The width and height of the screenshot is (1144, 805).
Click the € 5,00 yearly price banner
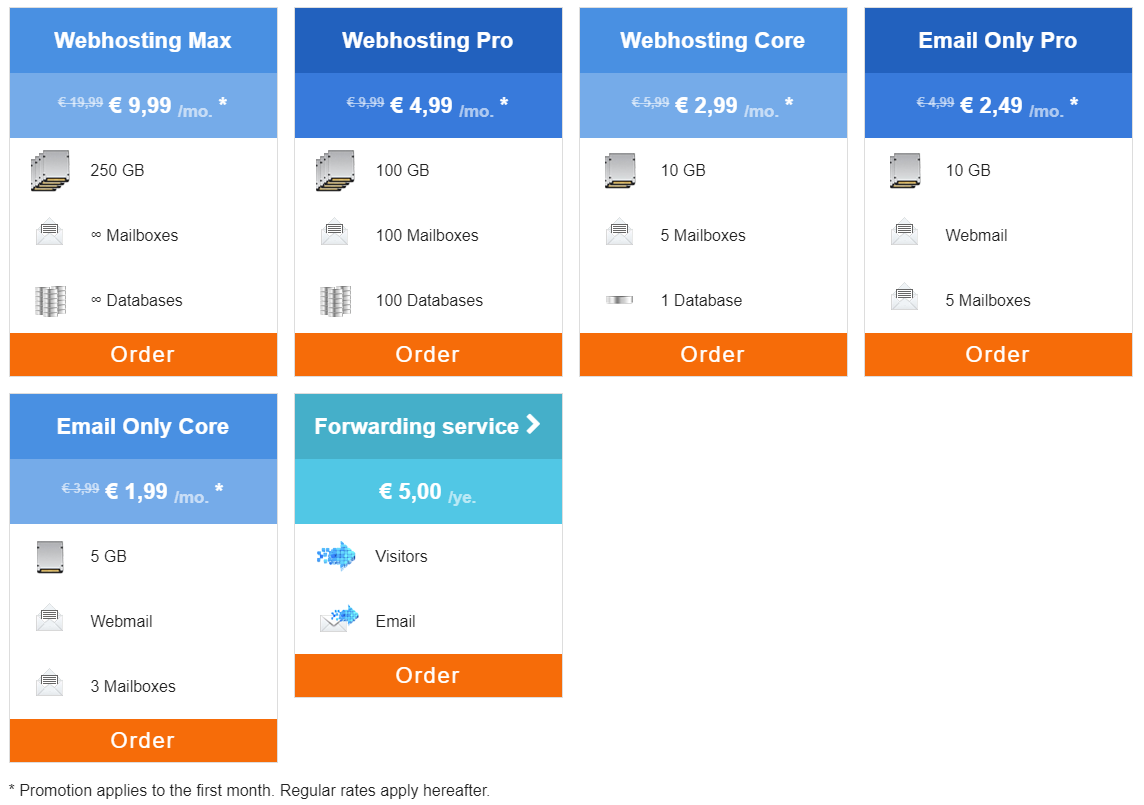coord(428,493)
